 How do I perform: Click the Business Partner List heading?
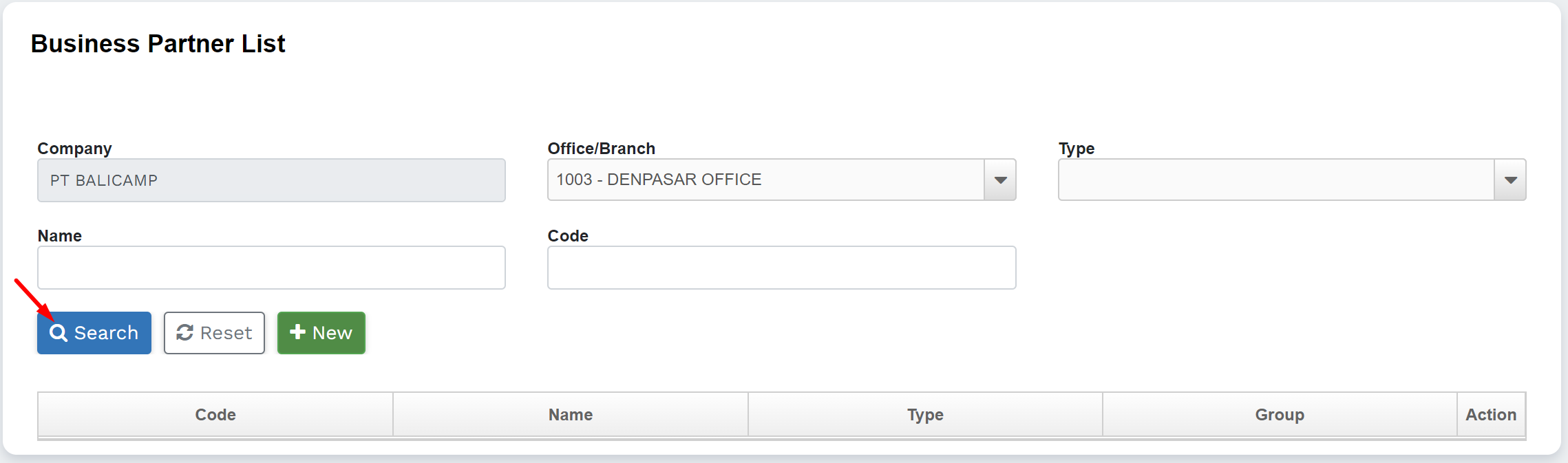pyautogui.click(x=158, y=44)
